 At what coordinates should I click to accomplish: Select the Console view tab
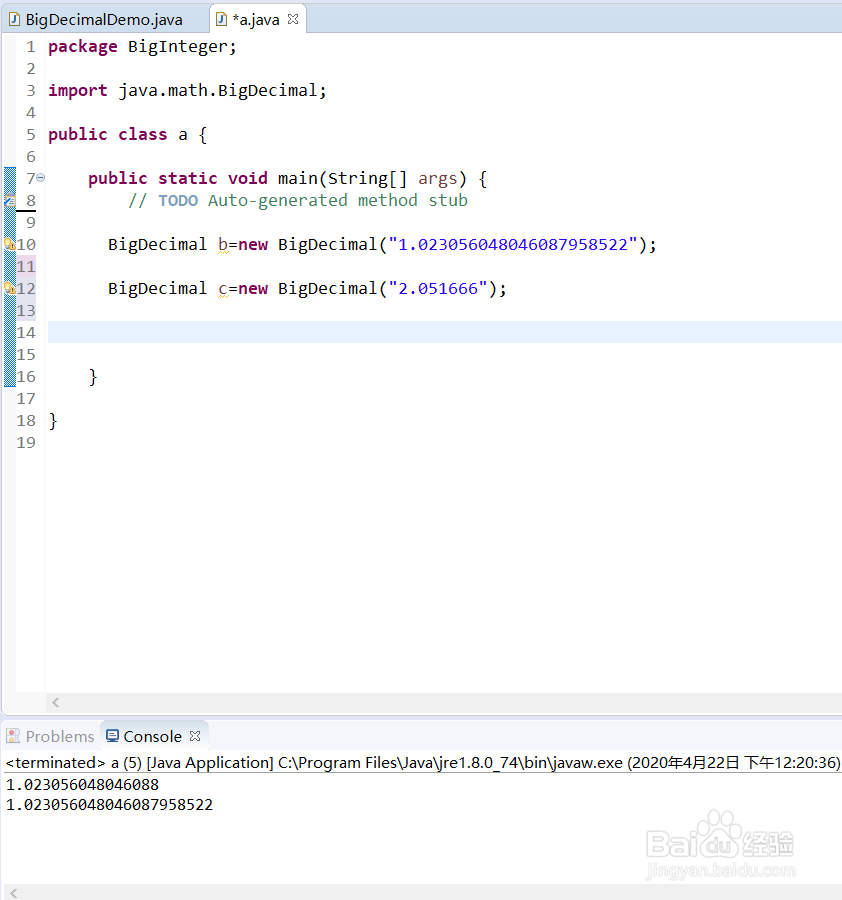click(152, 736)
